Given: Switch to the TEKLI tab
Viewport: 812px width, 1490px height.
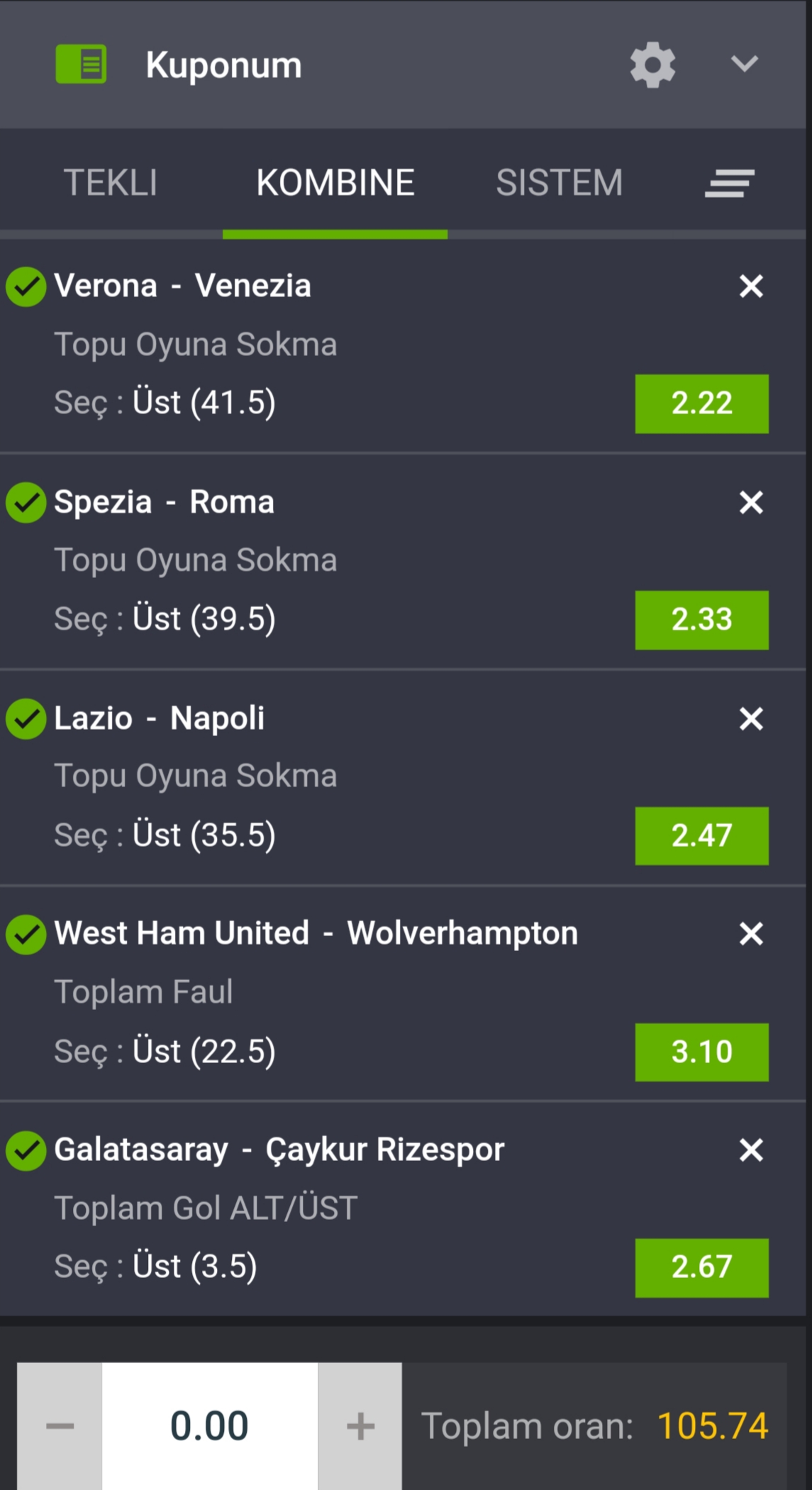Looking at the screenshot, I should pyautogui.click(x=111, y=183).
